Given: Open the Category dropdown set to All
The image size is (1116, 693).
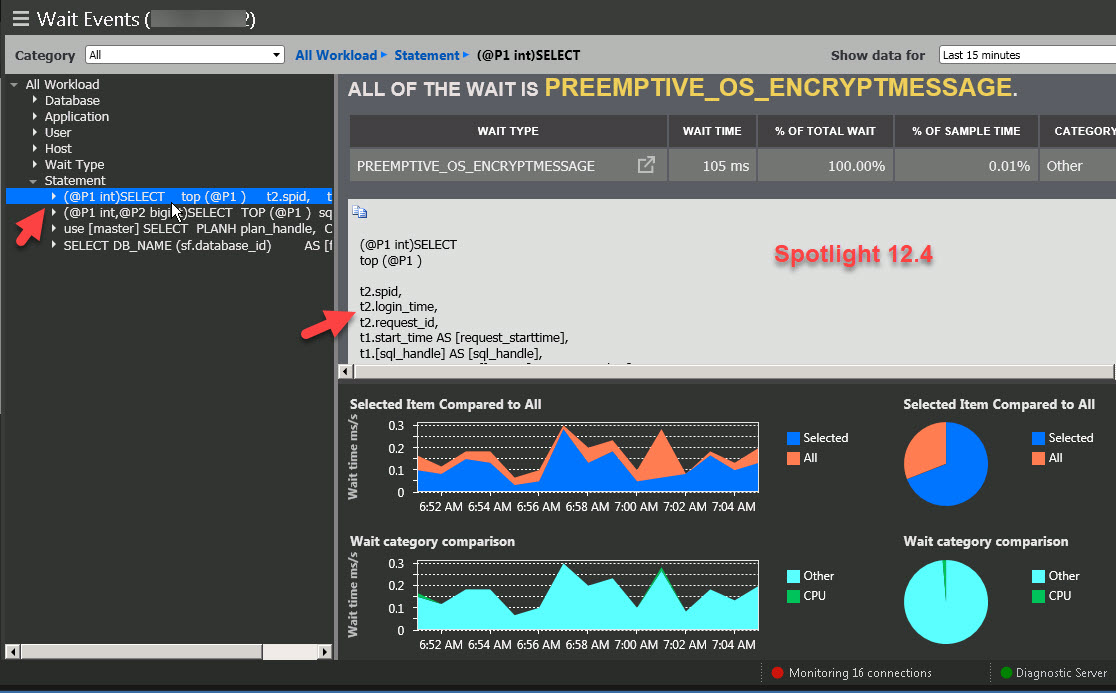Looking at the screenshot, I should [185, 55].
